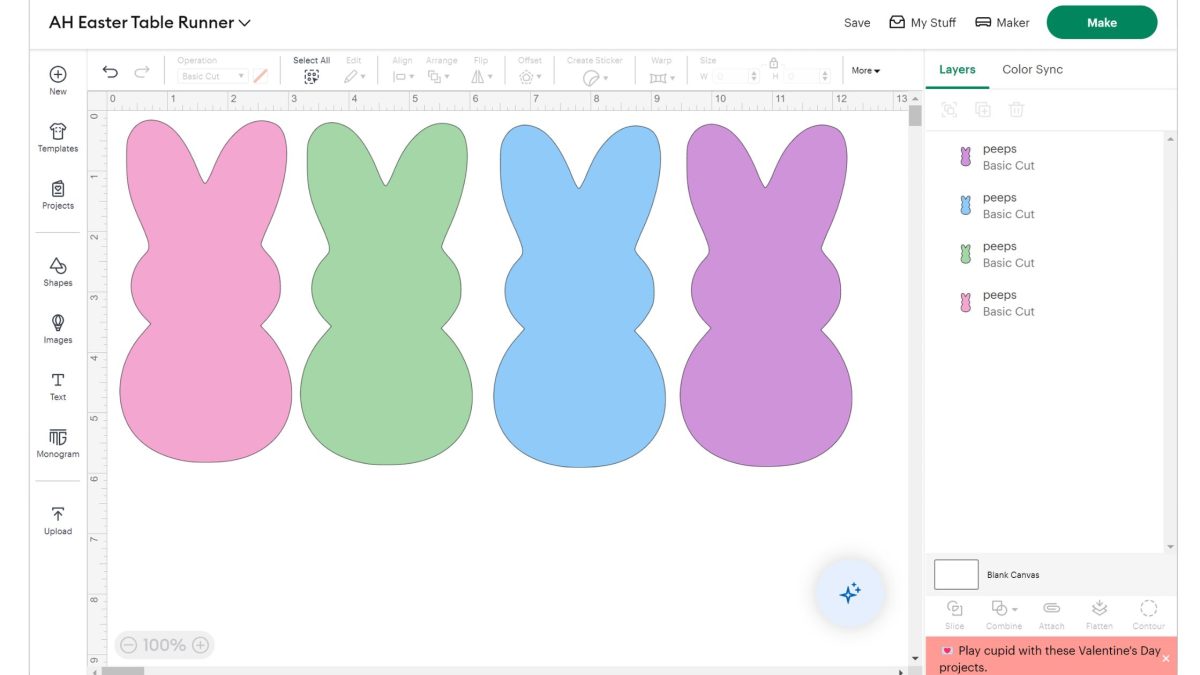Click the Delete trash icon in Layers panel
The height and width of the screenshot is (675, 1200).
point(1017,110)
